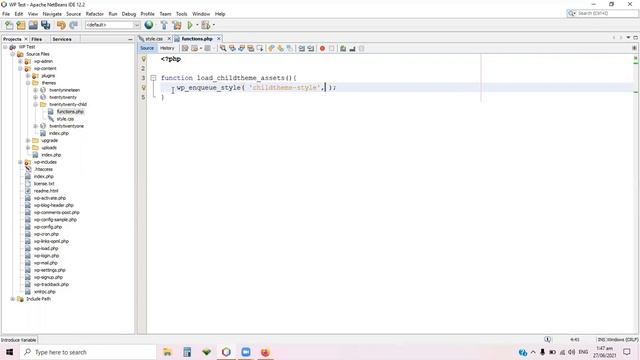
Task: Expand the wp-admin folder node
Action: 20,61
